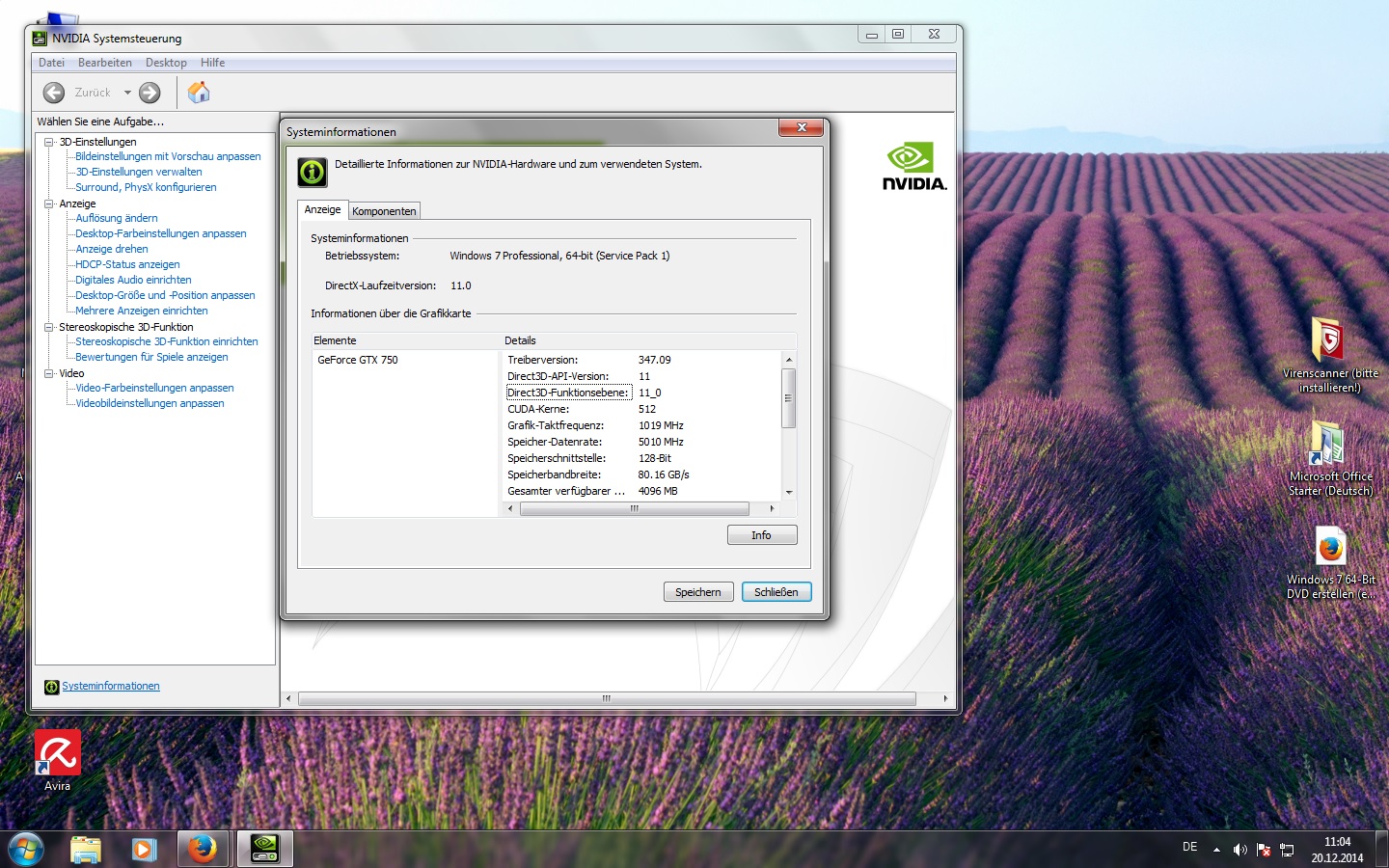The height and width of the screenshot is (868, 1389).
Task: Open Stereoskopische 3D-Funktion einrichten link
Action: [167, 341]
